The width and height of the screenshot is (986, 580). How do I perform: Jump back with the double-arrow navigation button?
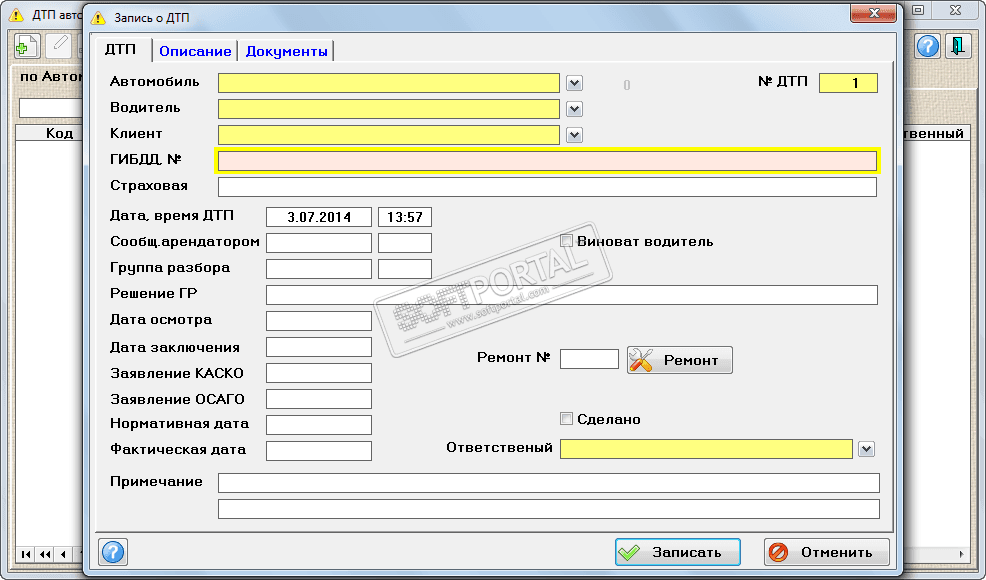pos(45,554)
